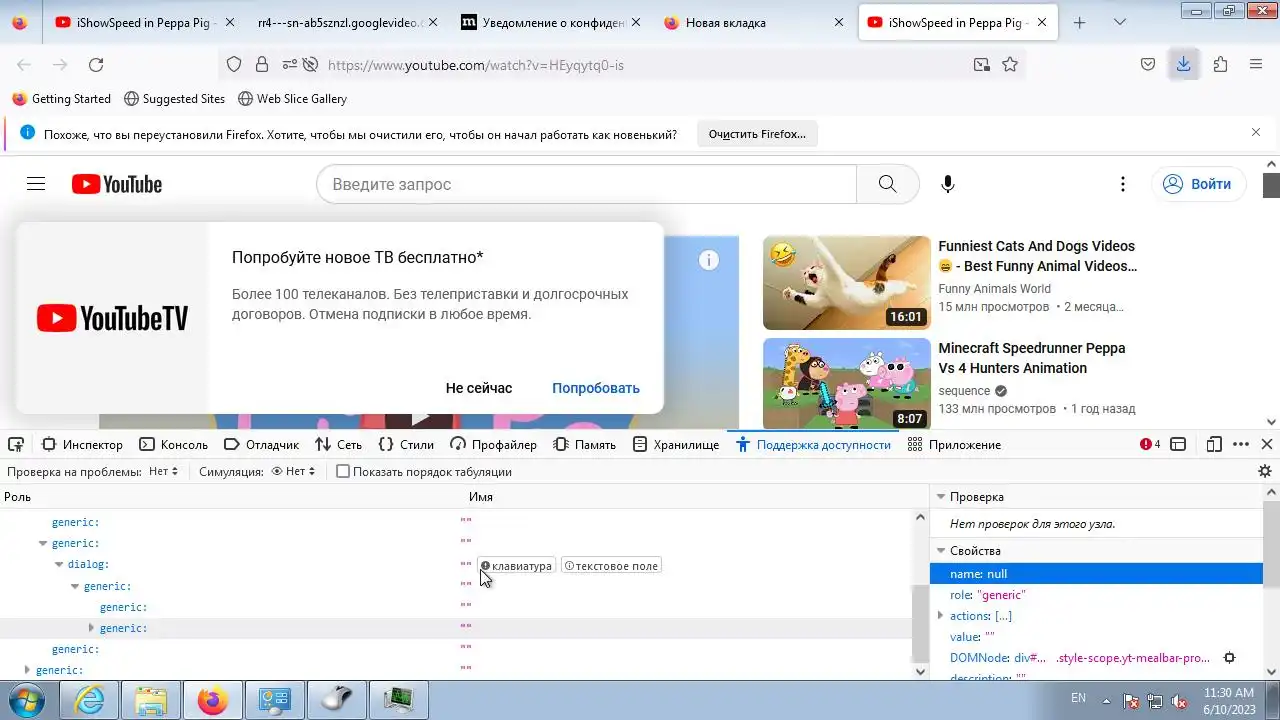Switch to the Уведомление о конфиденциальности tab

(552, 22)
